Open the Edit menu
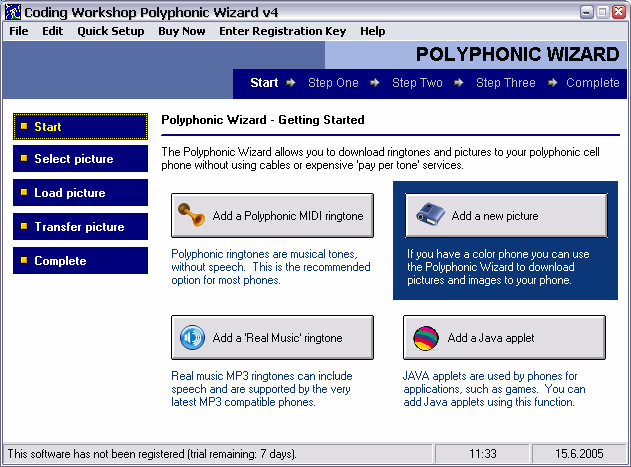The image size is (631, 467). 53,31
